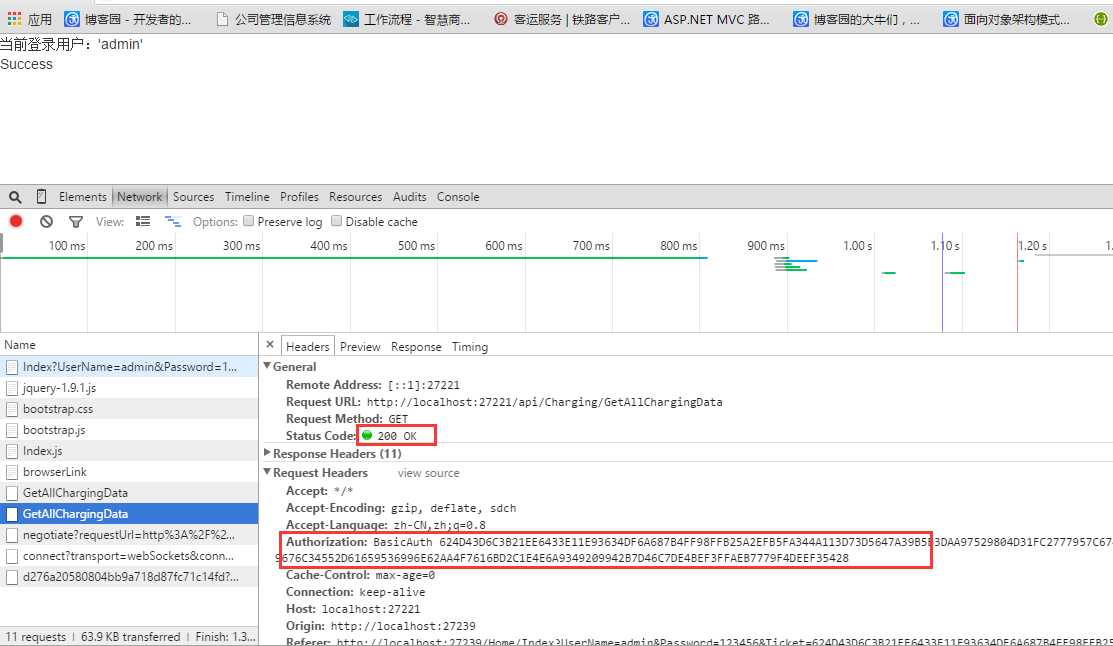1113x646 pixels.
Task: Open the Console panel
Action: tap(458, 197)
